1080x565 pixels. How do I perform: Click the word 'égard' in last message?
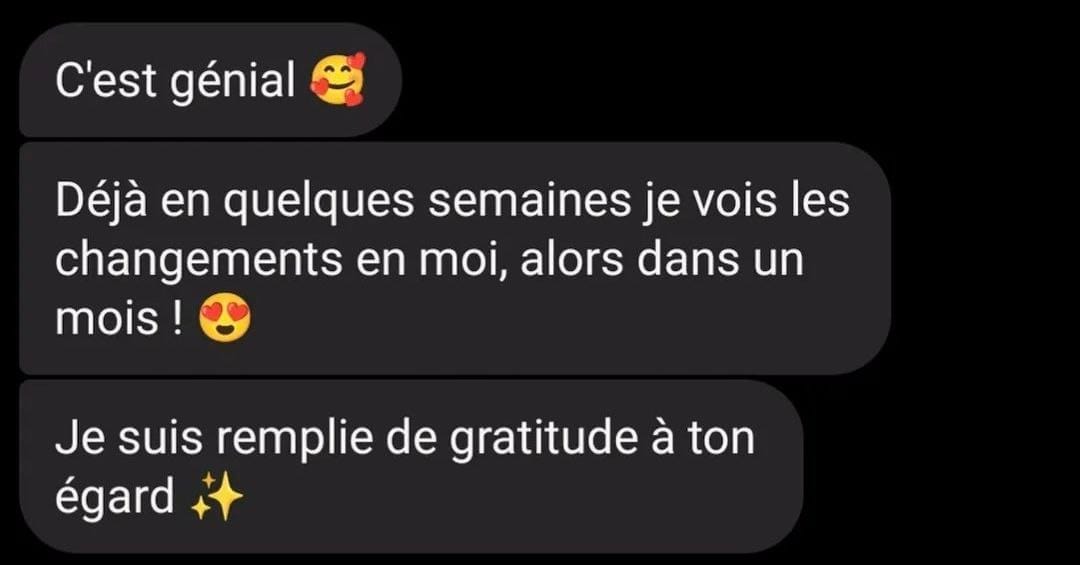[x=115, y=499]
